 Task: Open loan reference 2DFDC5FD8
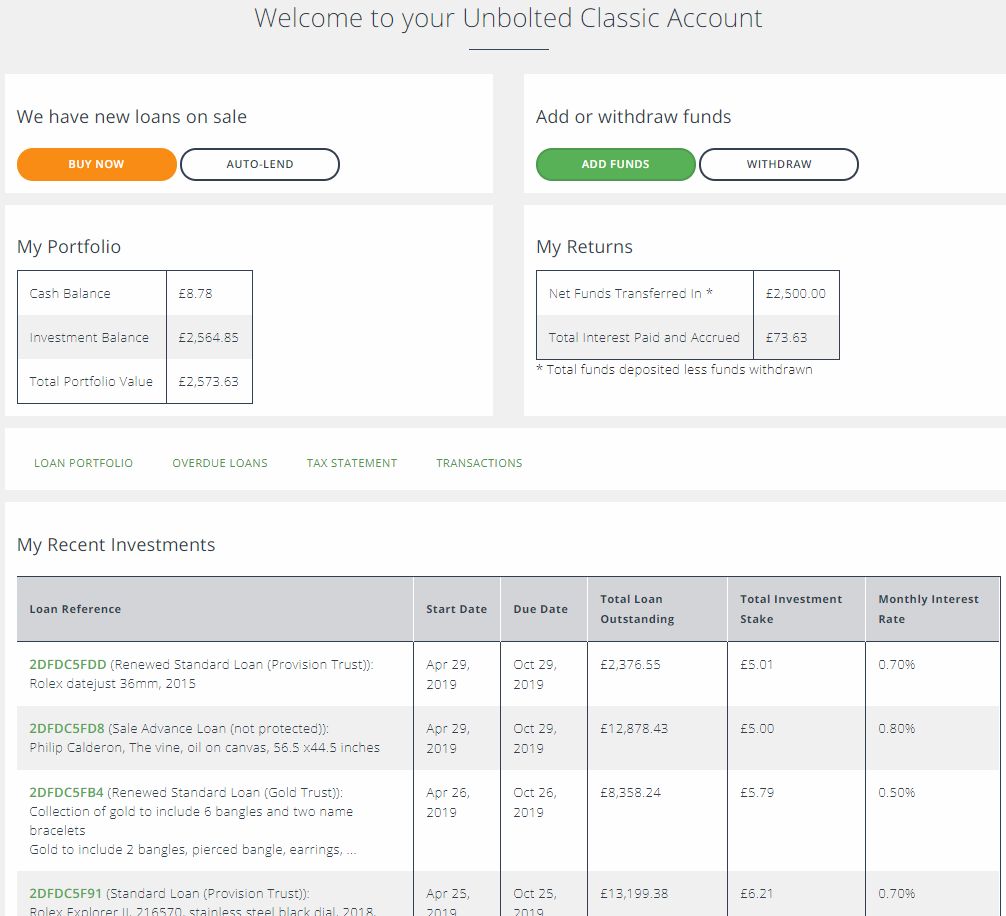[67, 729]
